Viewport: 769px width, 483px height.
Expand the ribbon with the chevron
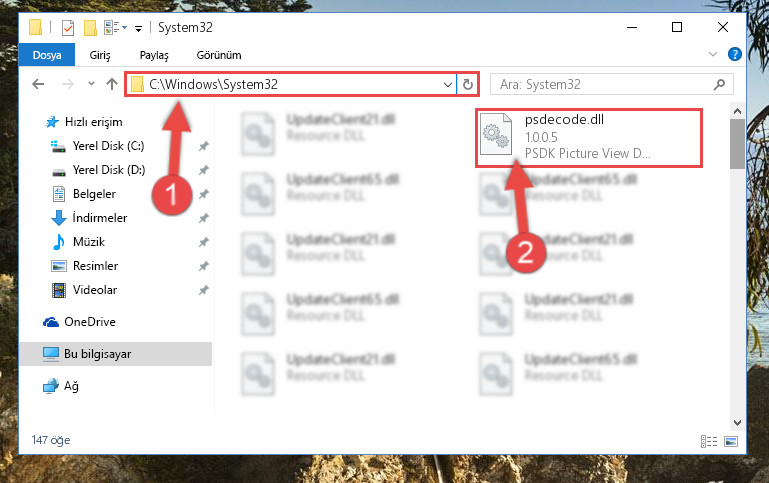pos(713,54)
